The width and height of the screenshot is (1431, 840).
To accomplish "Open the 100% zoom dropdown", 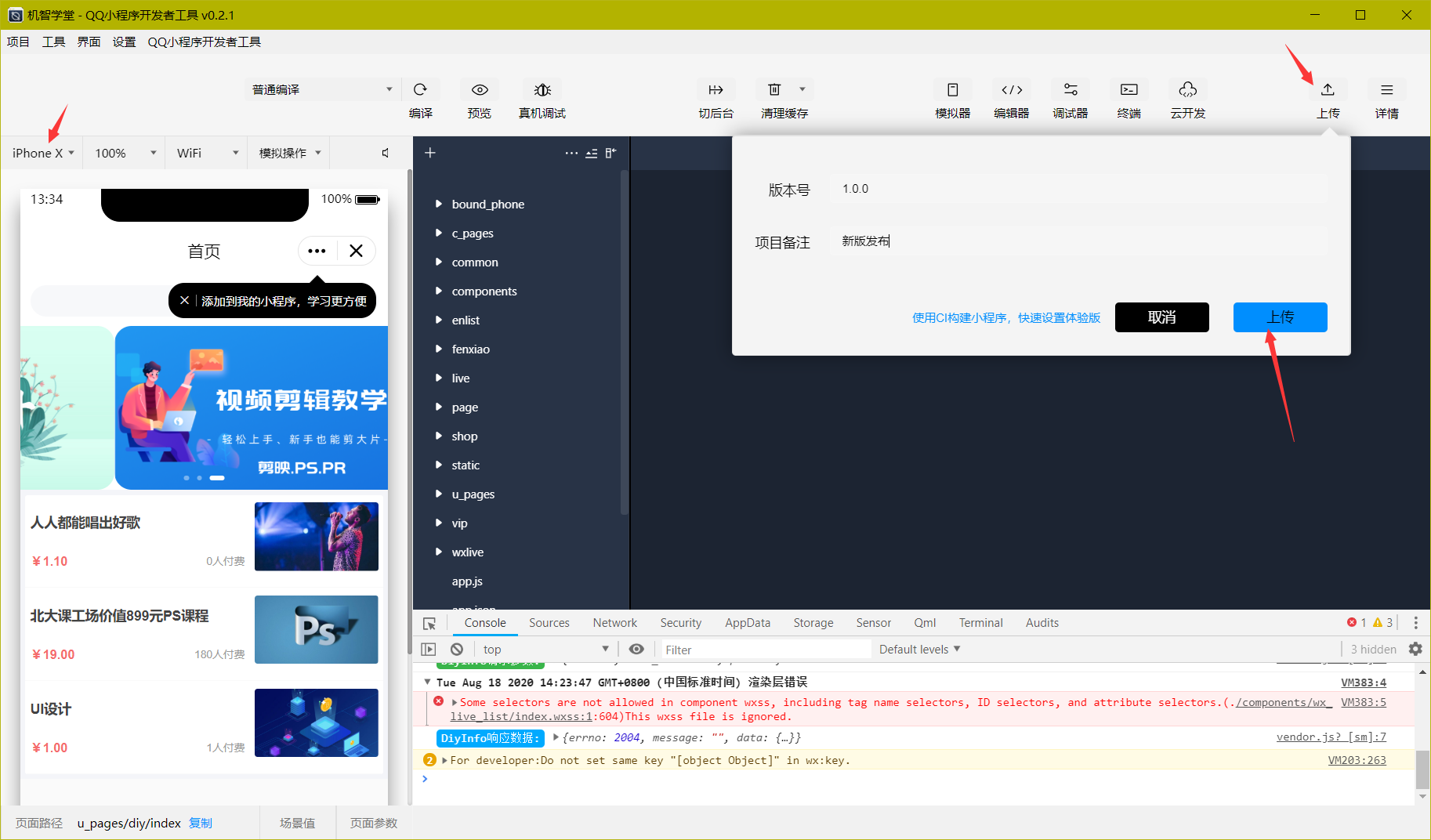I will click(x=125, y=153).
